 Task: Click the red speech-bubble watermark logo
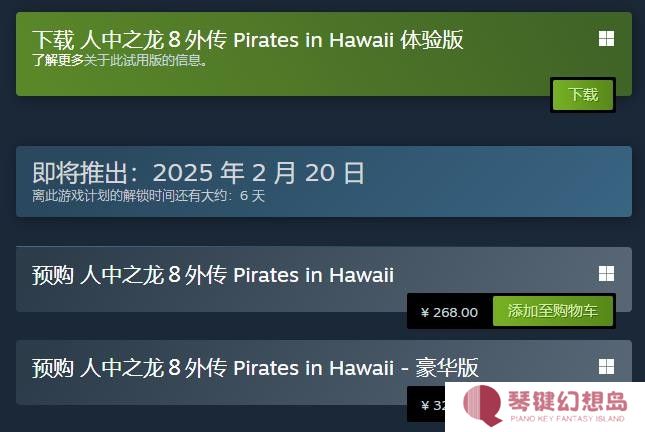click(x=483, y=405)
